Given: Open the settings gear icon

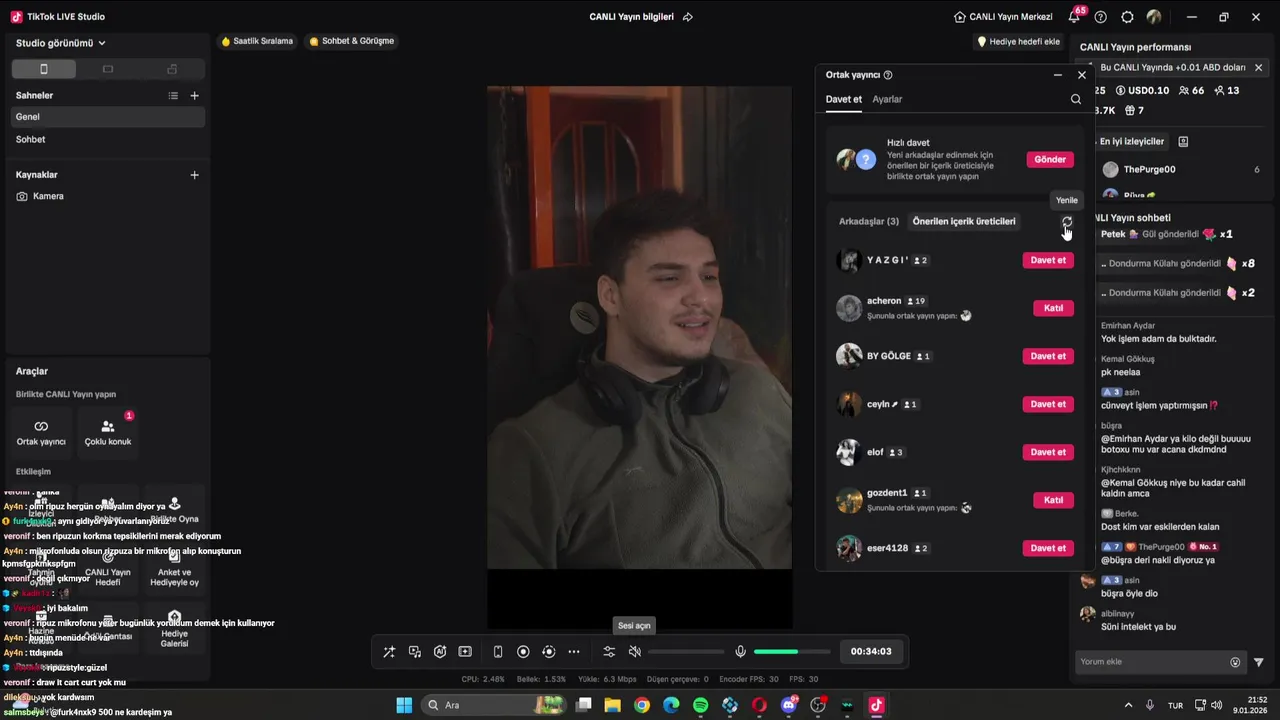Looking at the screenshot, I should [x=1127, y=17].
